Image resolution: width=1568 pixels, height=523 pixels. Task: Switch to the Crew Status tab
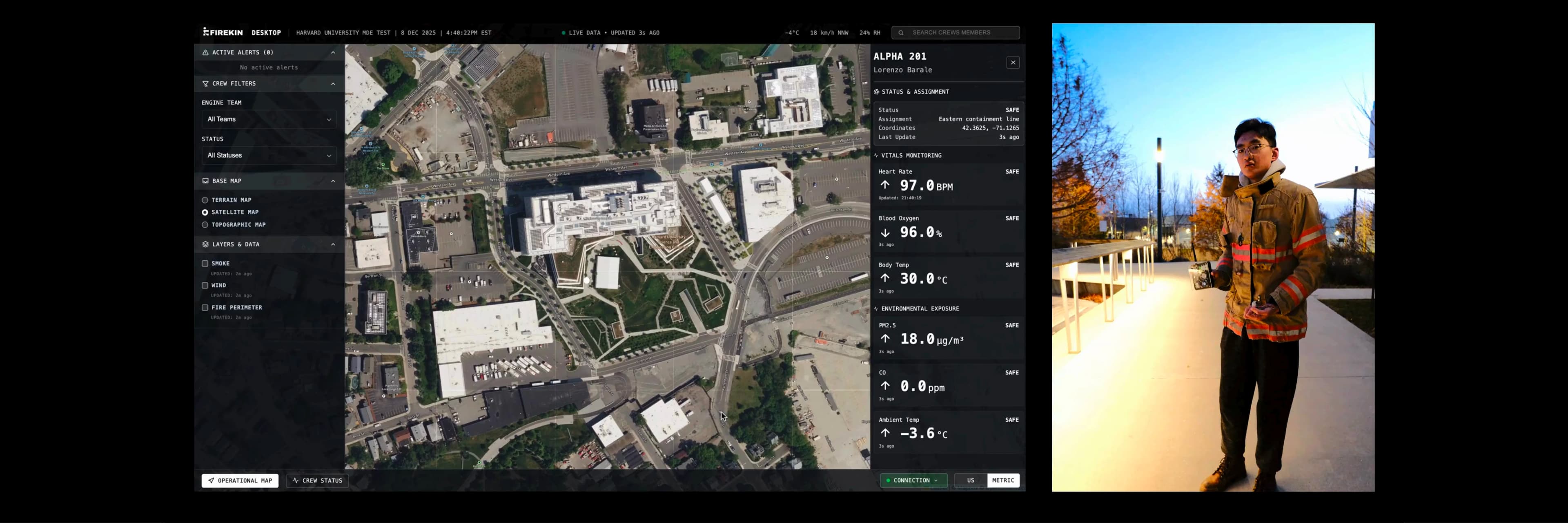click(x=317, y=481)
